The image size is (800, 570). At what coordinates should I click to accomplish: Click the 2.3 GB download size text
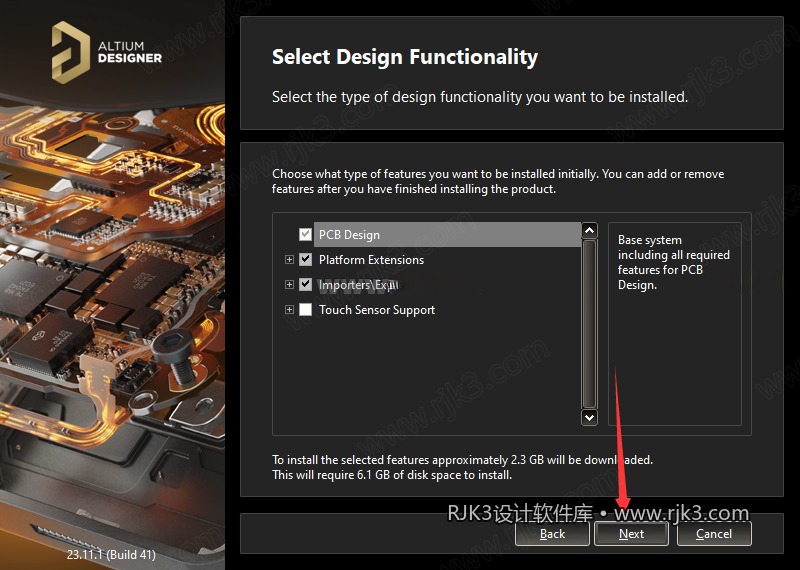(x=527, y=460)
